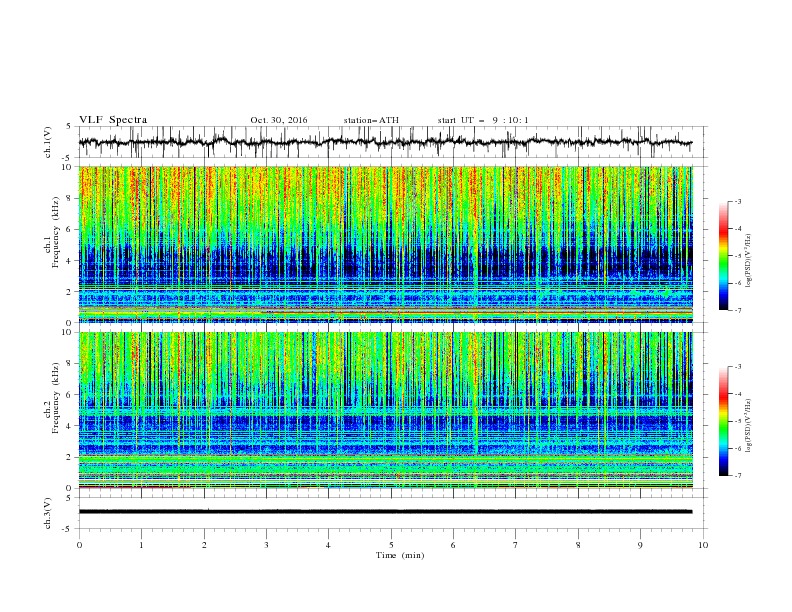Click the "start UT = 9 :10: 1" text

click(x=483, y=120)
